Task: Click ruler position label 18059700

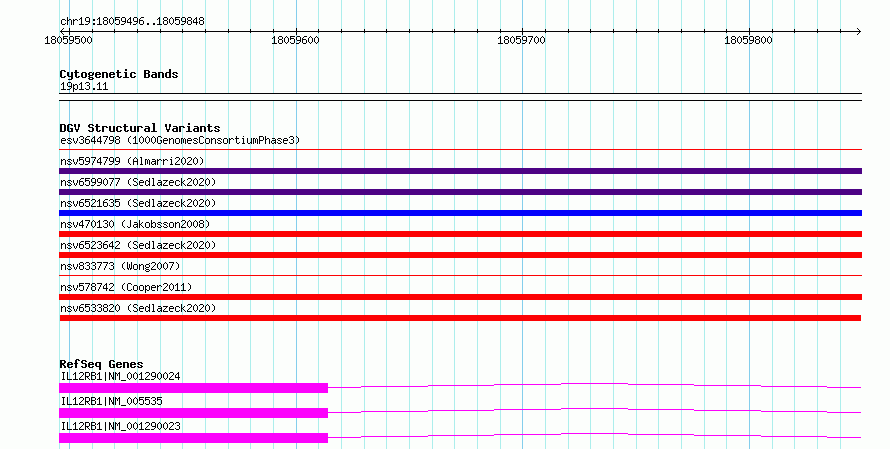Action: pos(521,40)
